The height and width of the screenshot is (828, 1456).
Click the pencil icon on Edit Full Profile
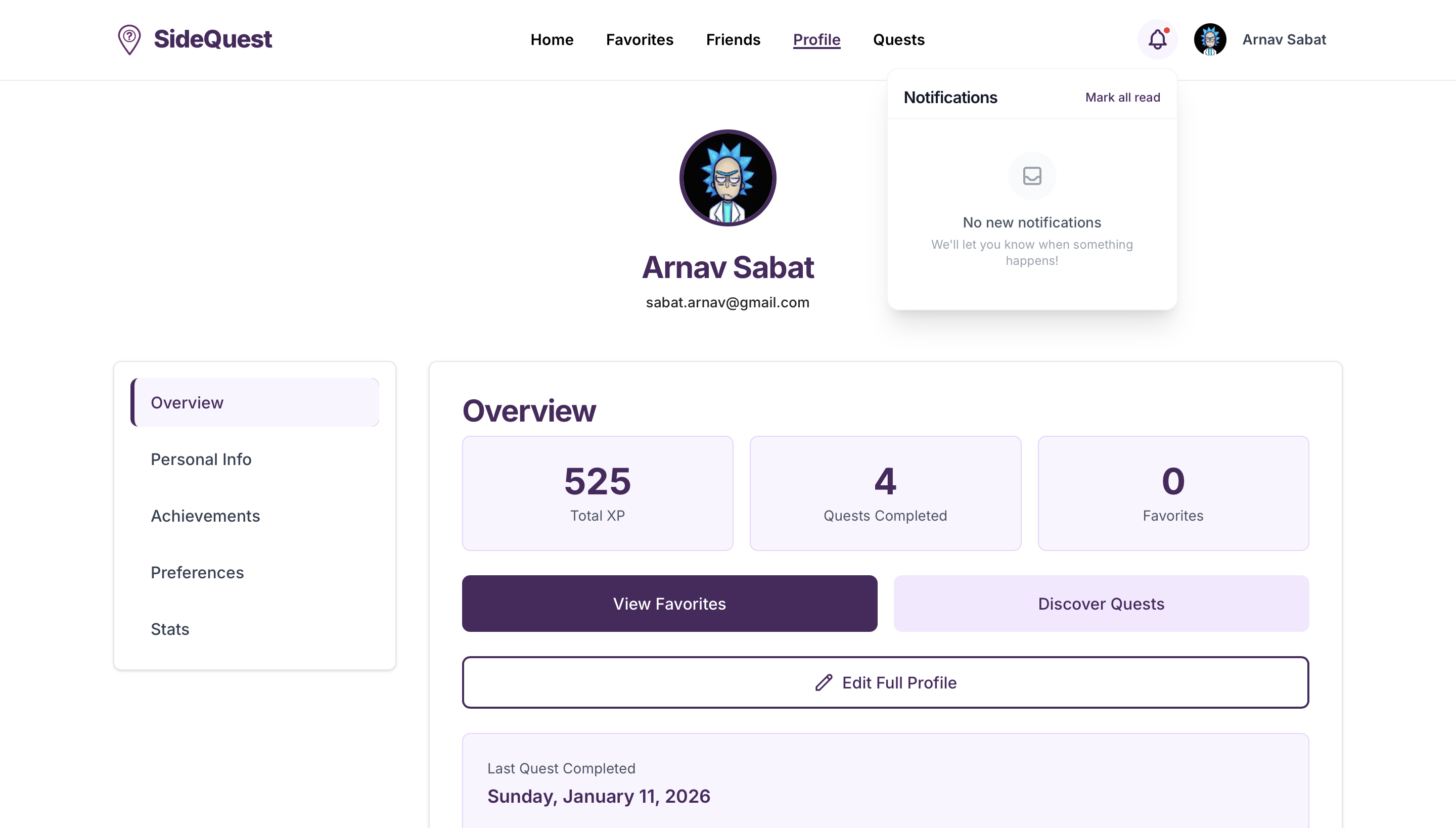[x=824, y=682]
